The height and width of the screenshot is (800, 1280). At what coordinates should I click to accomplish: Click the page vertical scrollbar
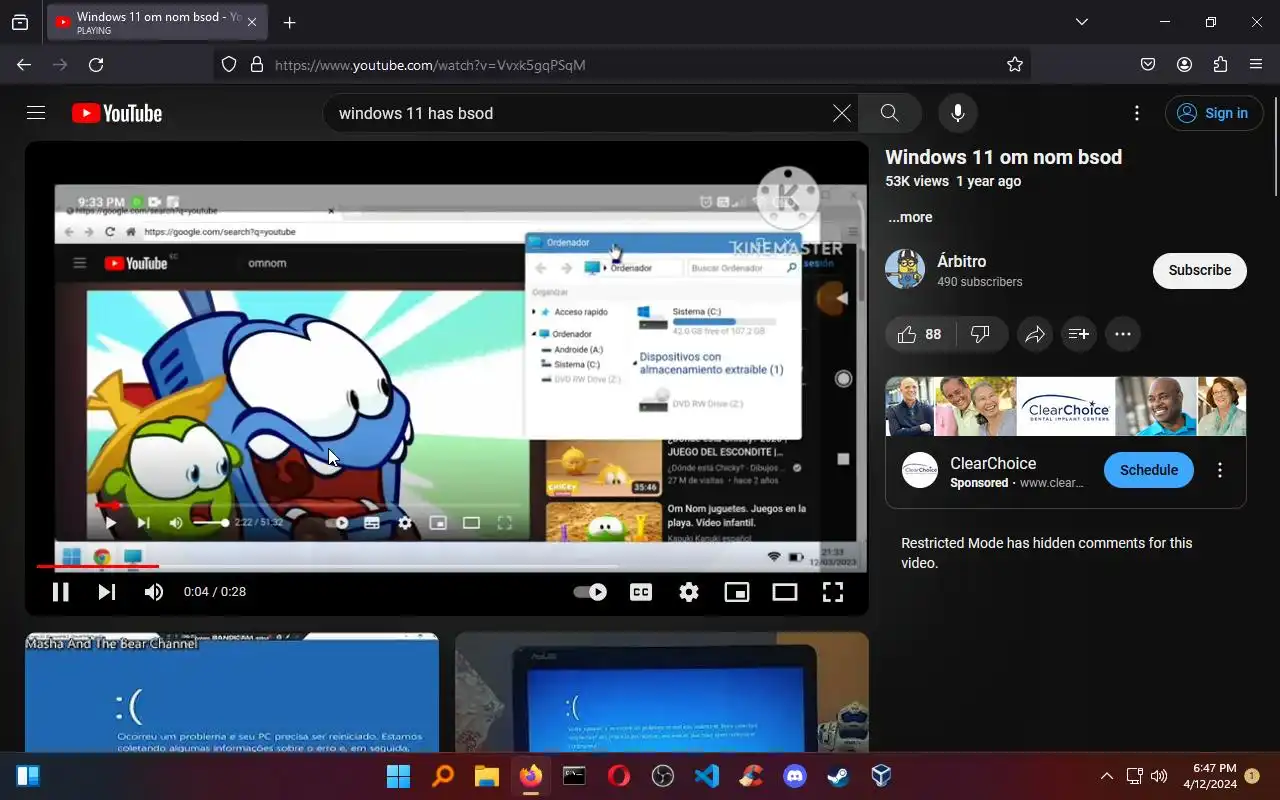click(1274, 147)
